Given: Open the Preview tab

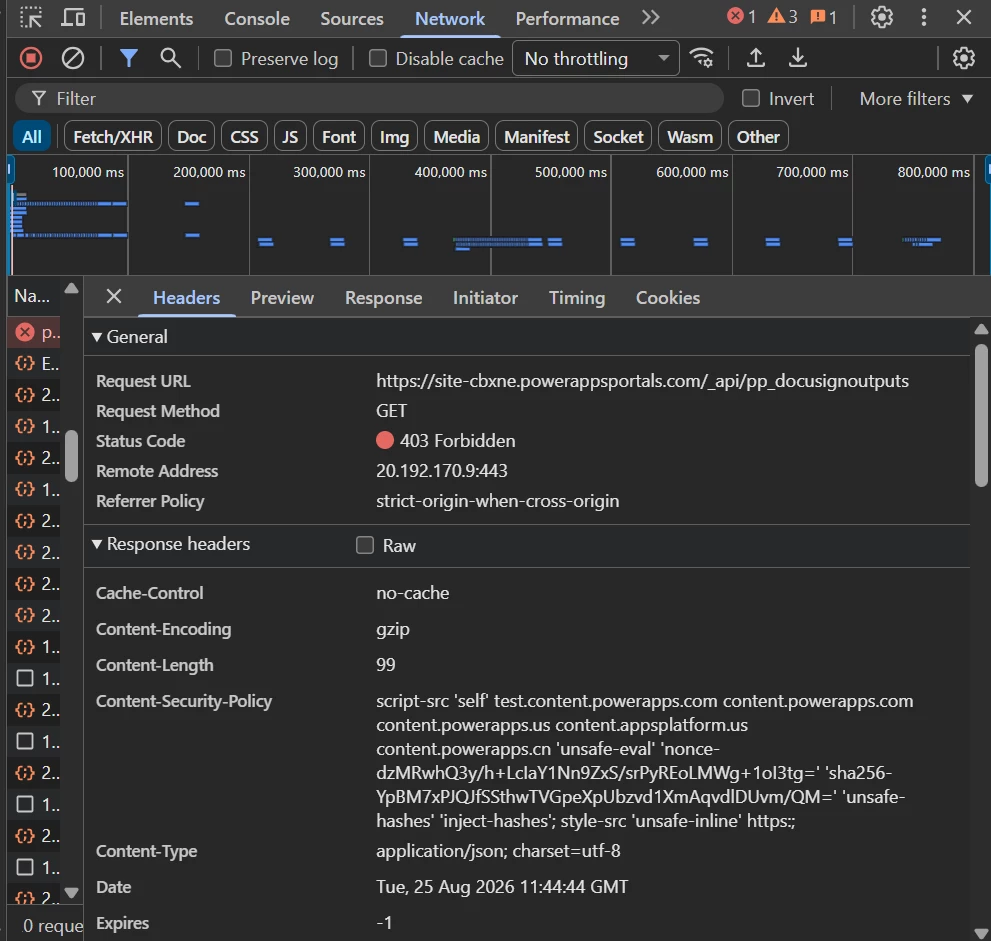Looking at the screenshot, I should [282, 298].
